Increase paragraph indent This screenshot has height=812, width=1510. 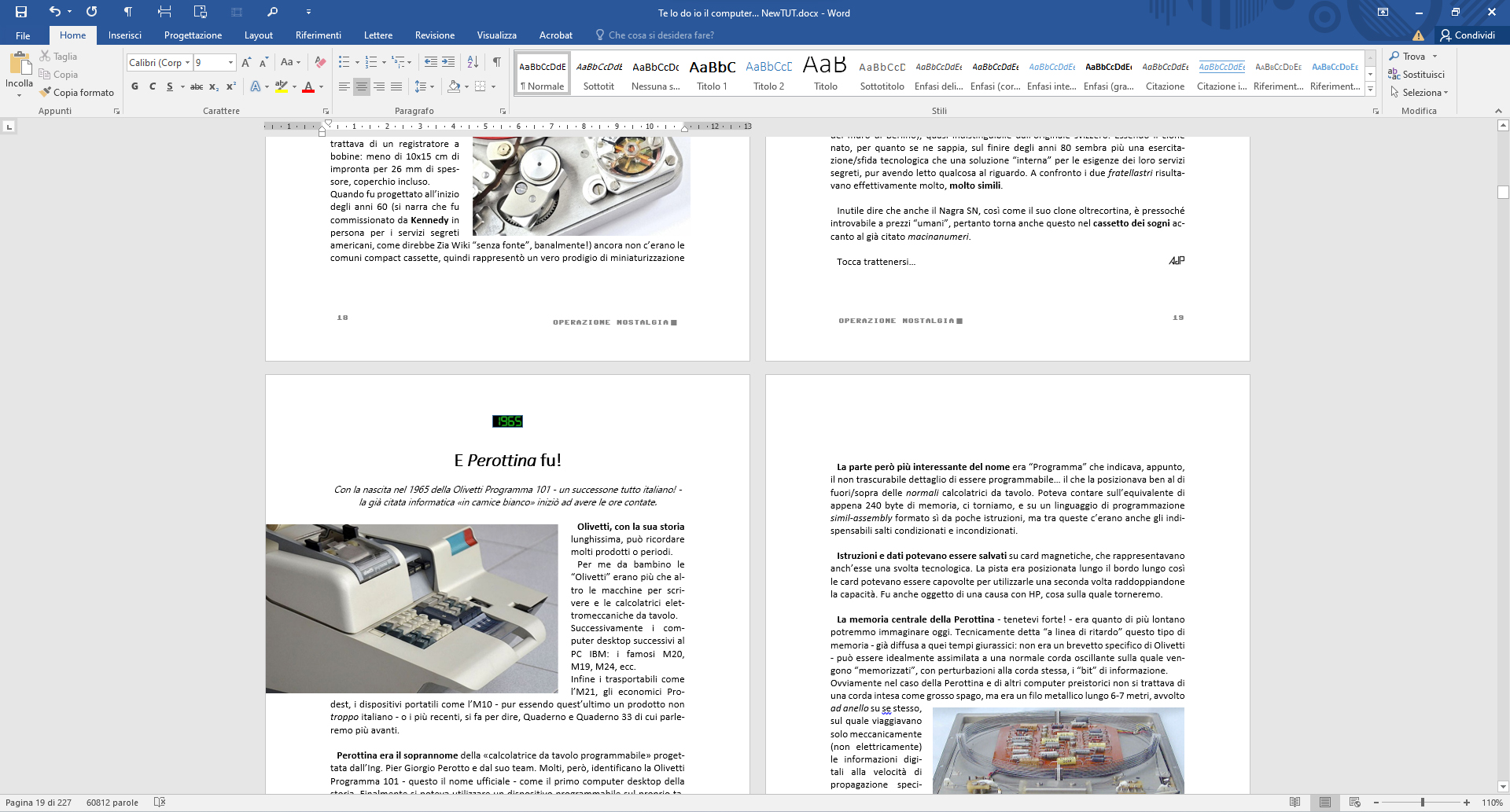[448, 62]
